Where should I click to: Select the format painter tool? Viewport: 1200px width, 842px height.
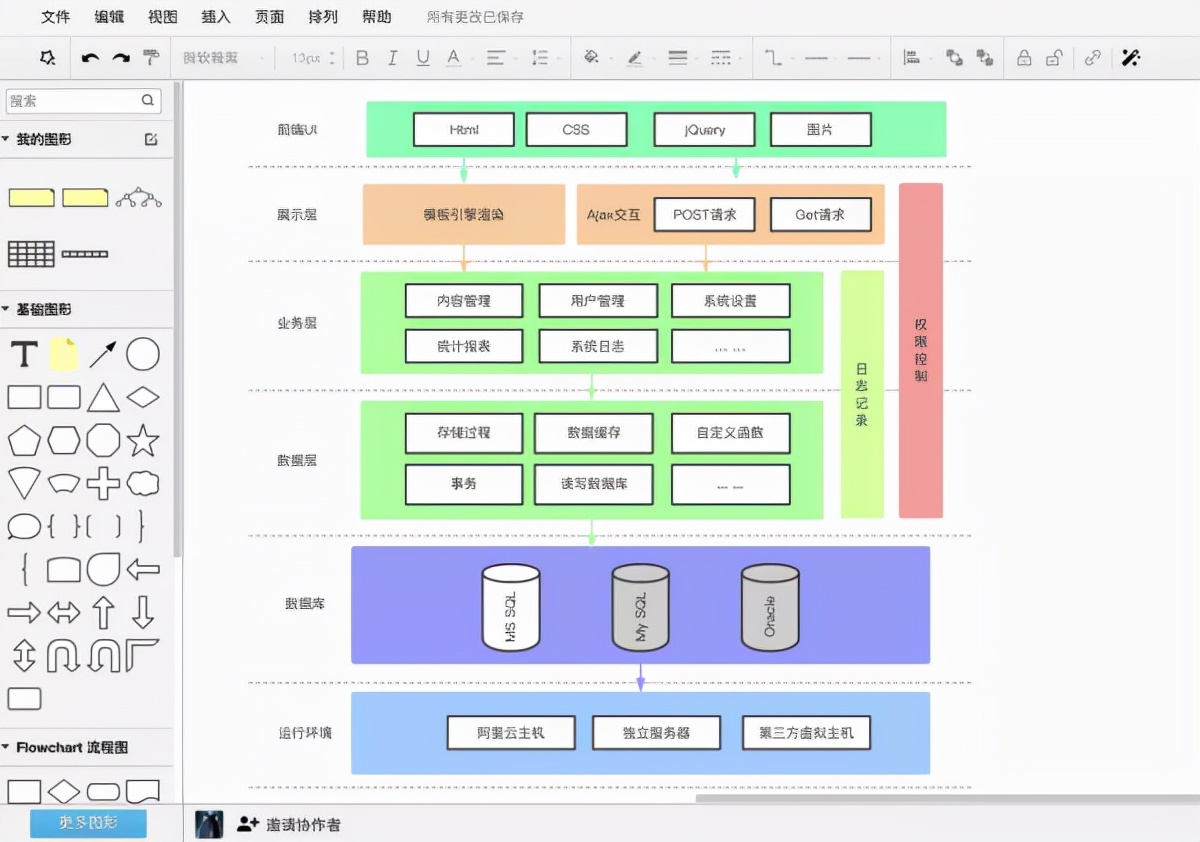pyautogui.click(x=151, y=57)
